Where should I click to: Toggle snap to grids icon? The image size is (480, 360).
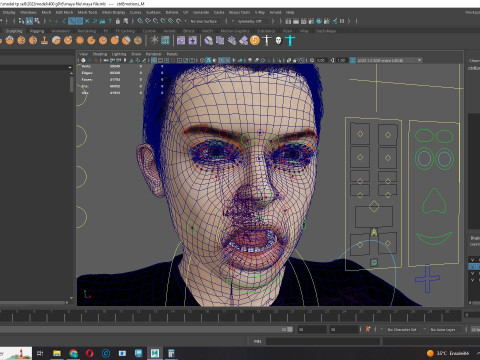tap(140, 21)
